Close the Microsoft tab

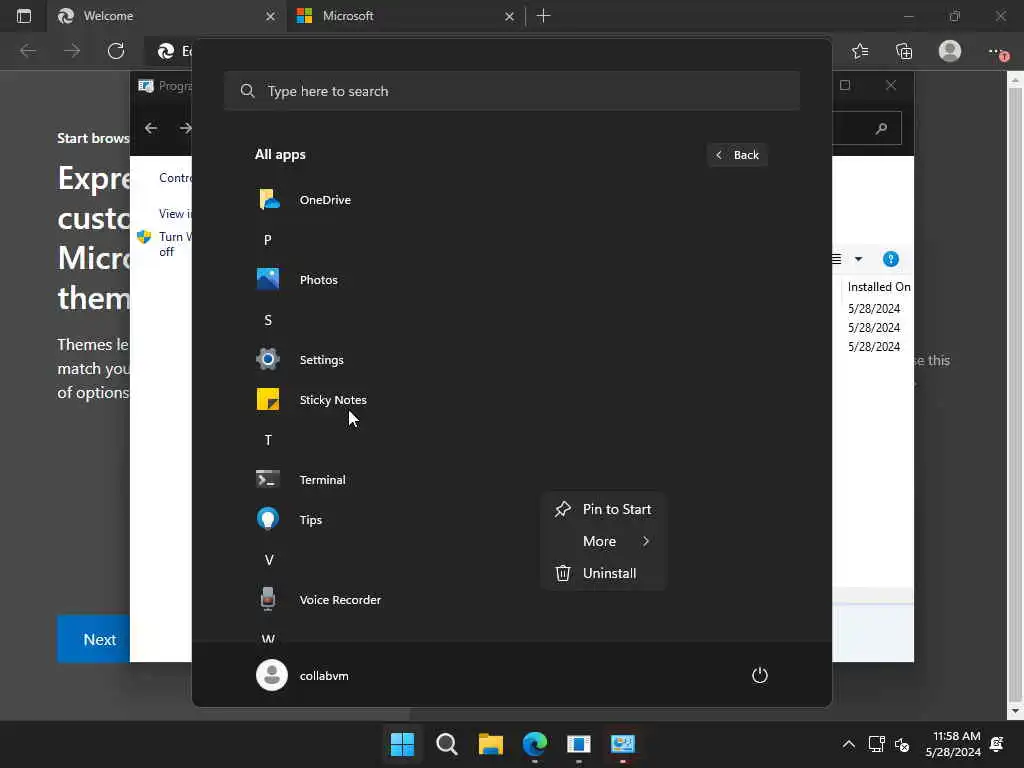[x=509, y=16]
